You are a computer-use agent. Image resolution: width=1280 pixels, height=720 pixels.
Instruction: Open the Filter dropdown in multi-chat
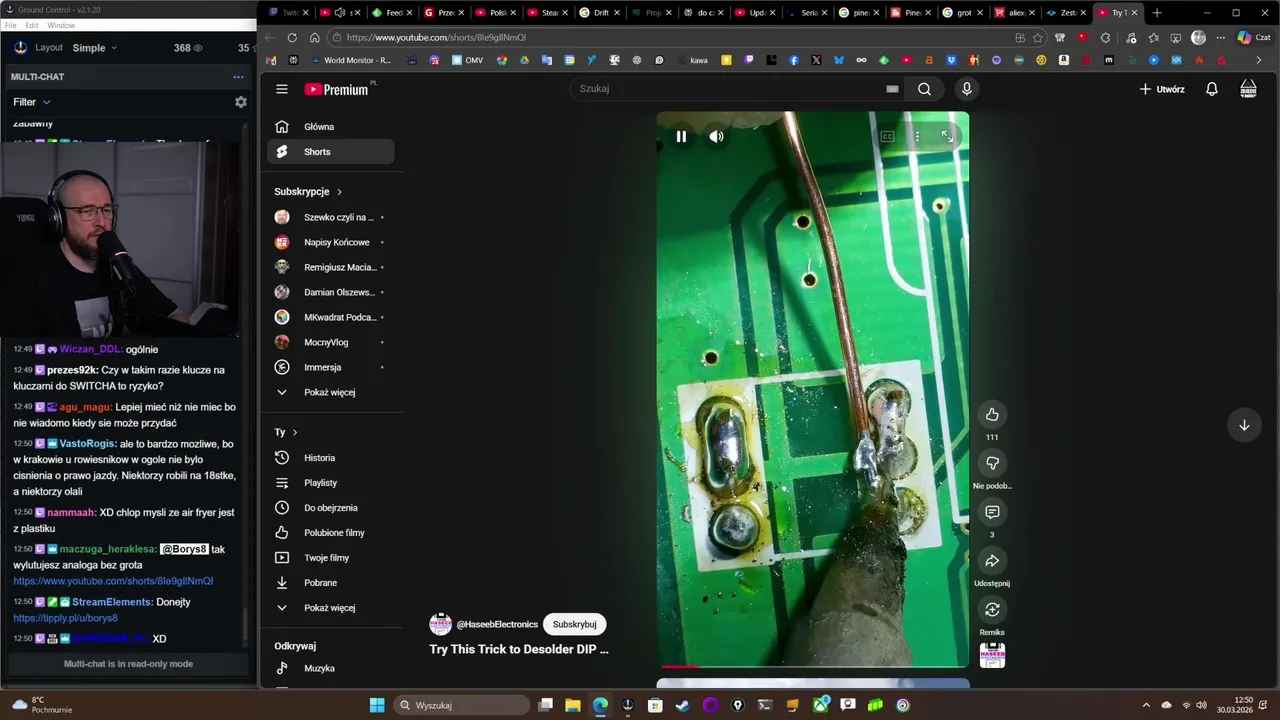[32, 102]
